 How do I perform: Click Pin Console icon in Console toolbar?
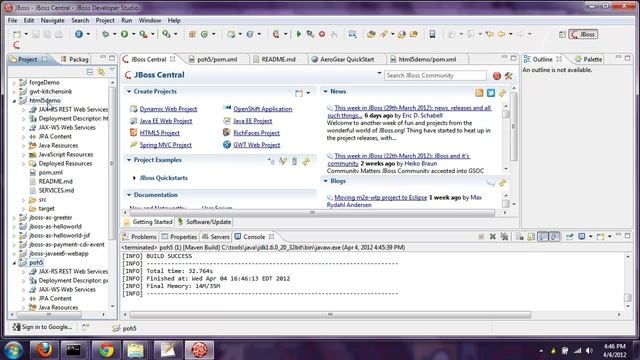click(569, 237)
